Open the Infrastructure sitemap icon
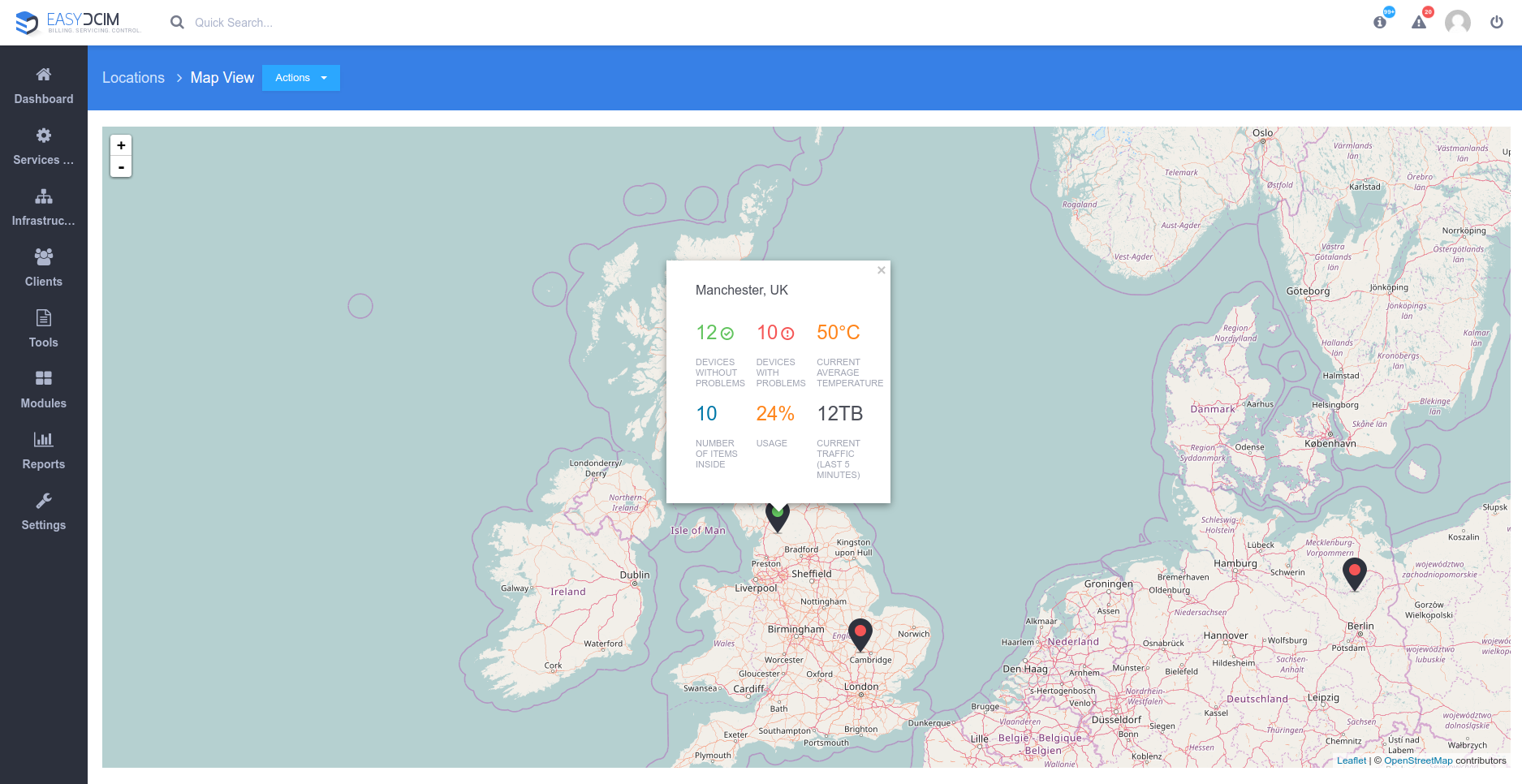This screenshot has height=784, width=1522. [44, 196]
